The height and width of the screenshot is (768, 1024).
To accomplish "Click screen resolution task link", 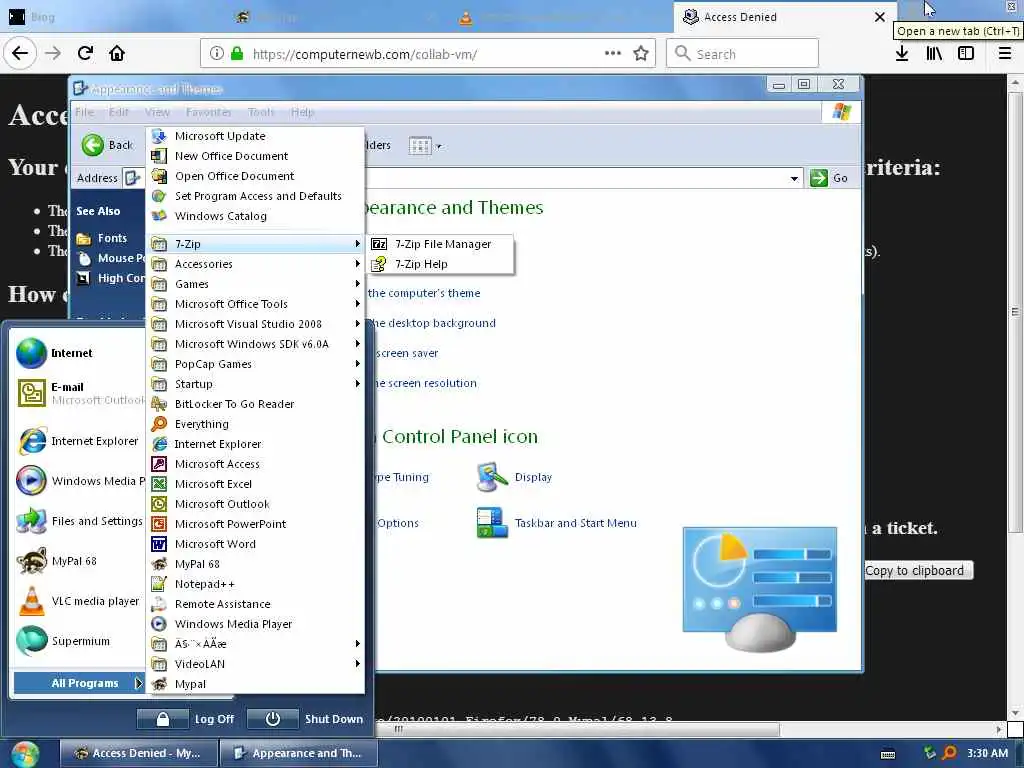I will pyautogui.click(x=425, y=383).
